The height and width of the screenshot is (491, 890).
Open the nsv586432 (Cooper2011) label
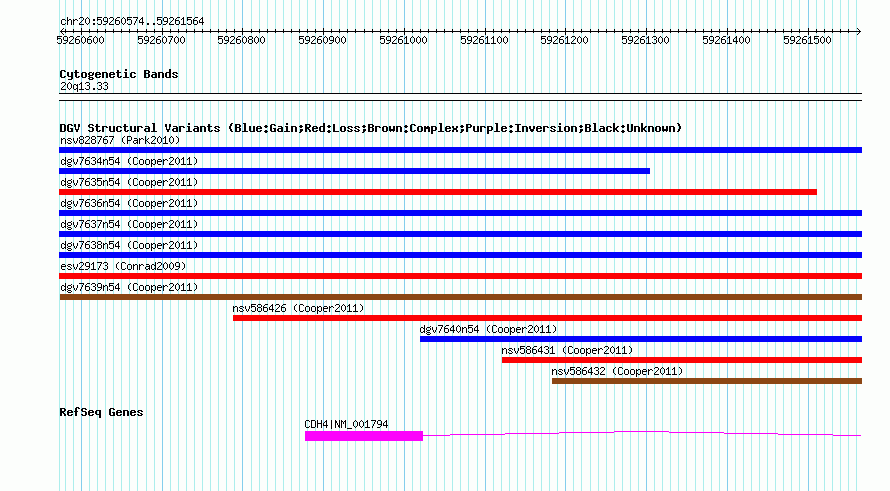click(x=617, y=371)
